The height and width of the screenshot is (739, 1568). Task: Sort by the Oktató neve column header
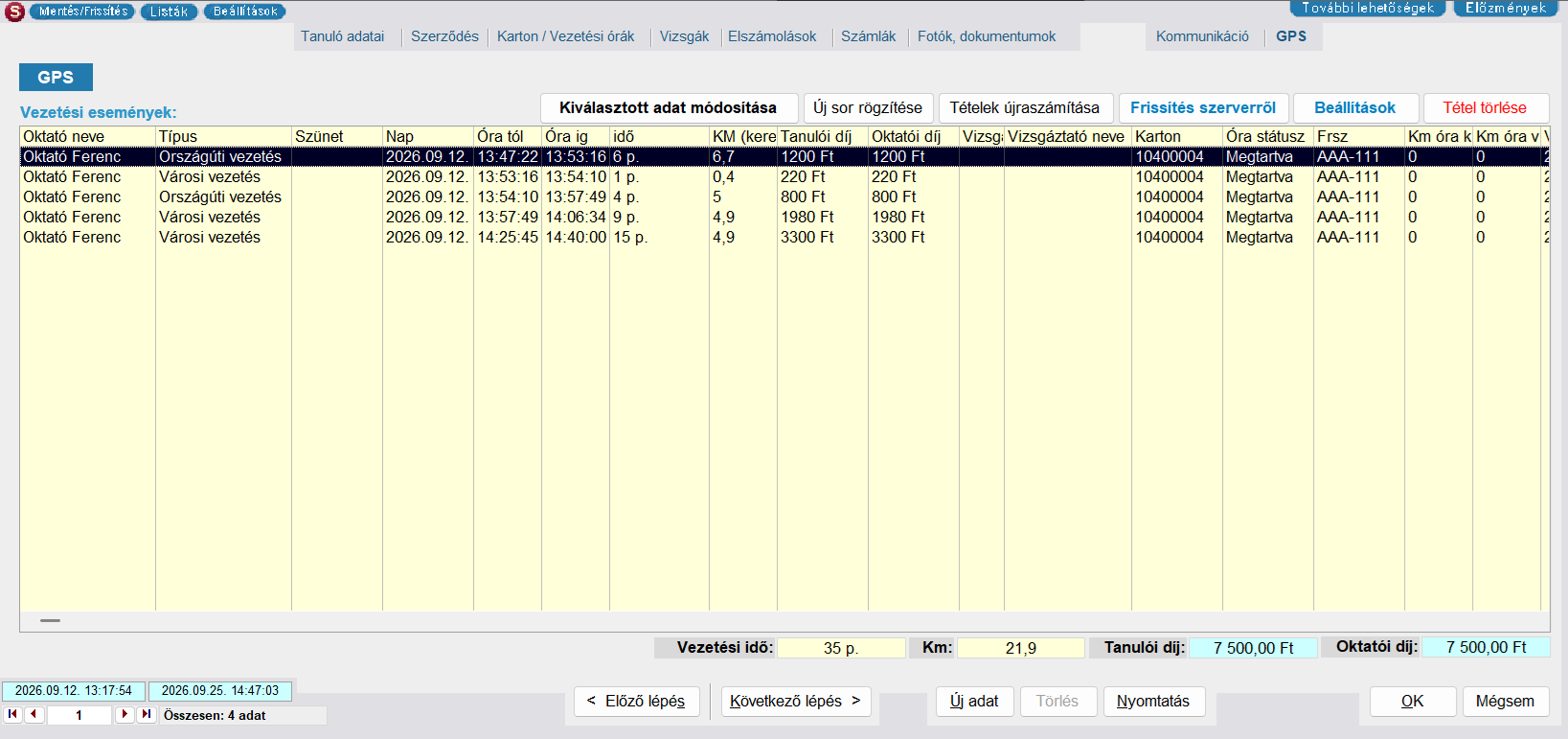pos(87,136)
